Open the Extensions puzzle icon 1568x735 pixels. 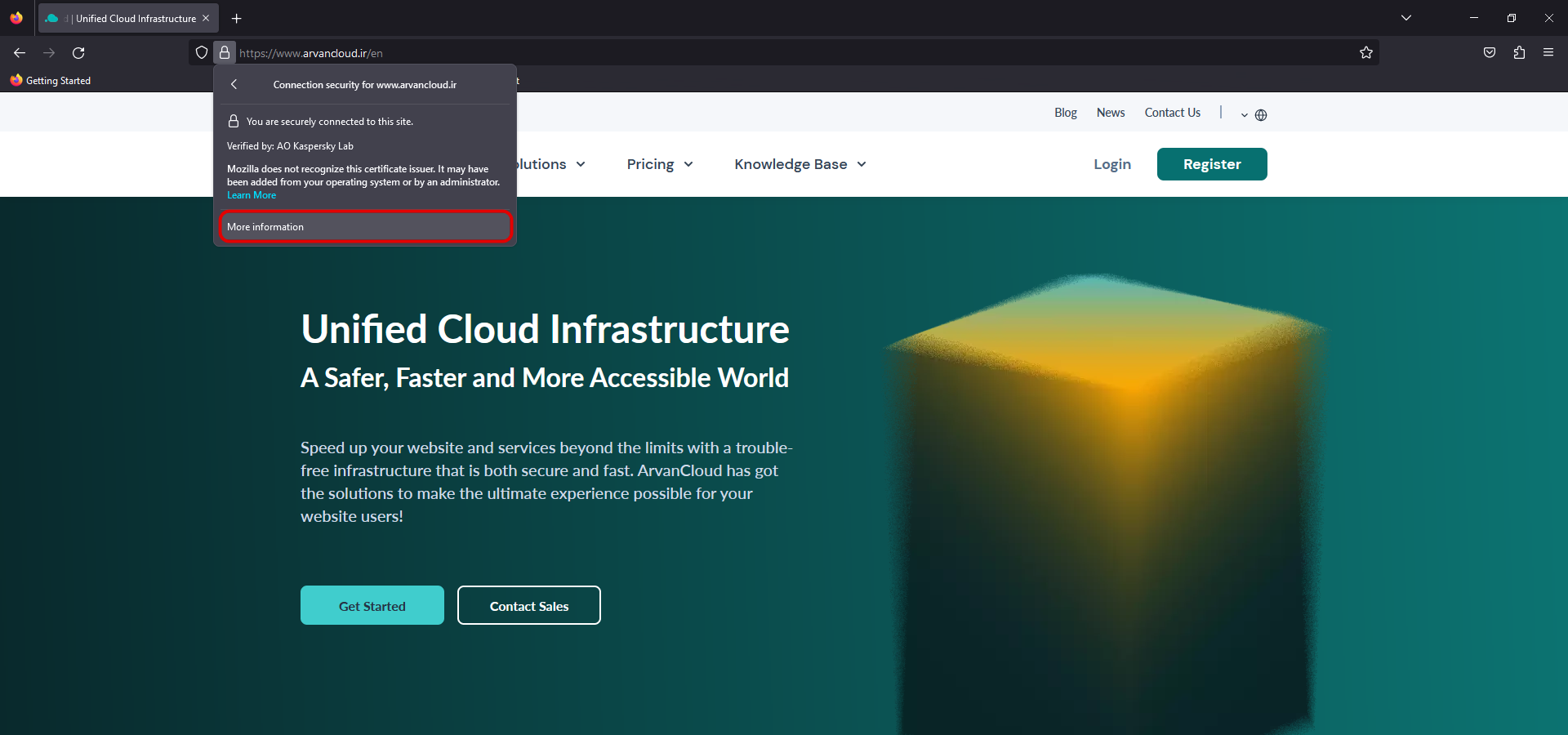tap(1519, 53)
